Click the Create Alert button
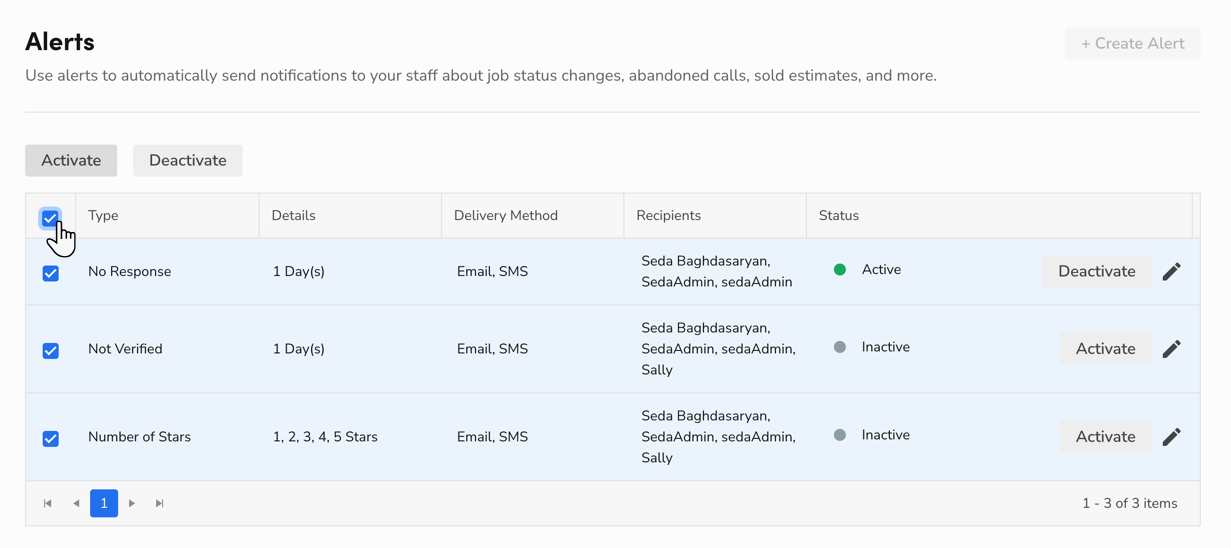1231x548 pixels. click(1133, 44)
